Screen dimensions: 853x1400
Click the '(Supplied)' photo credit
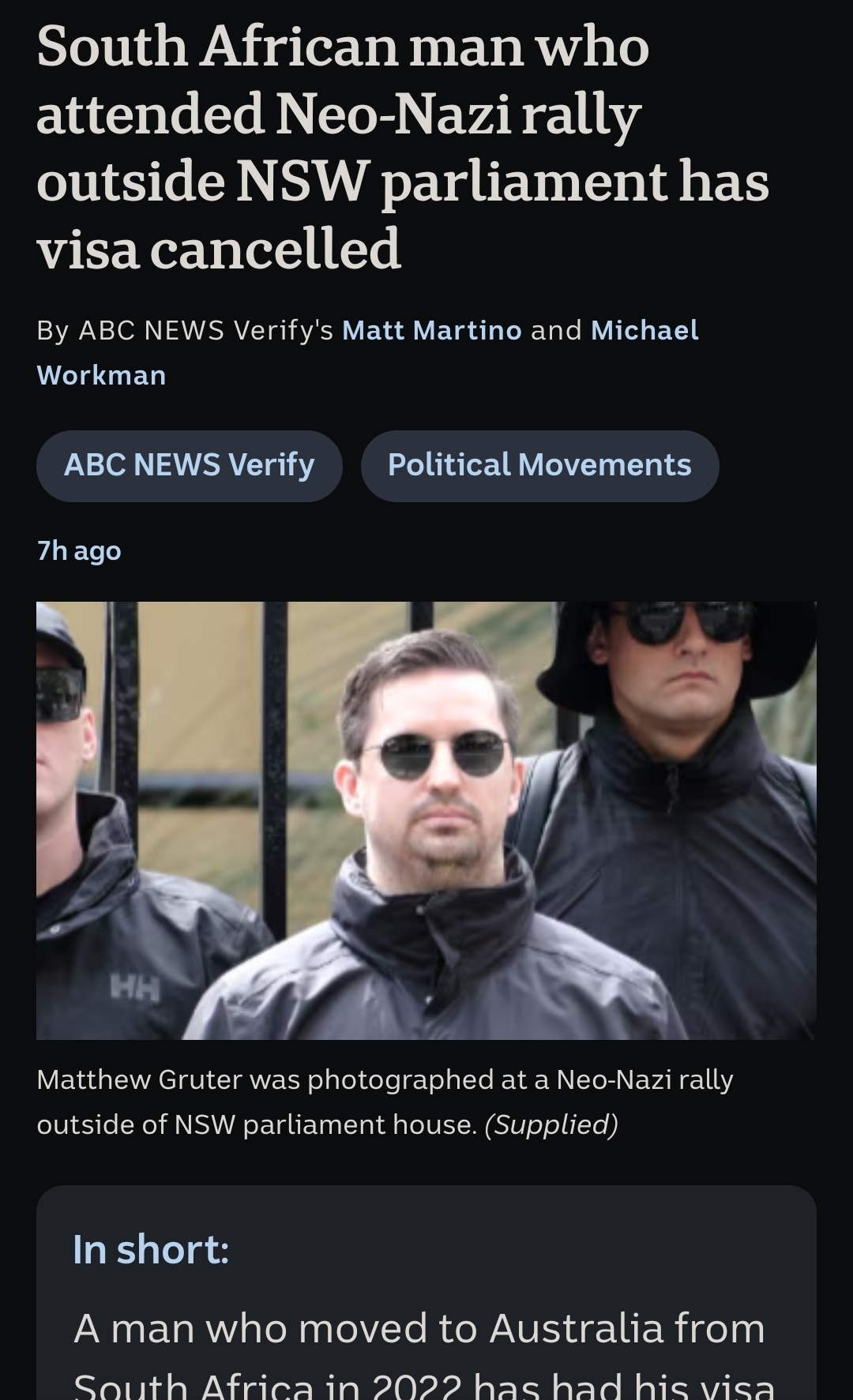tap(551, 1124)
